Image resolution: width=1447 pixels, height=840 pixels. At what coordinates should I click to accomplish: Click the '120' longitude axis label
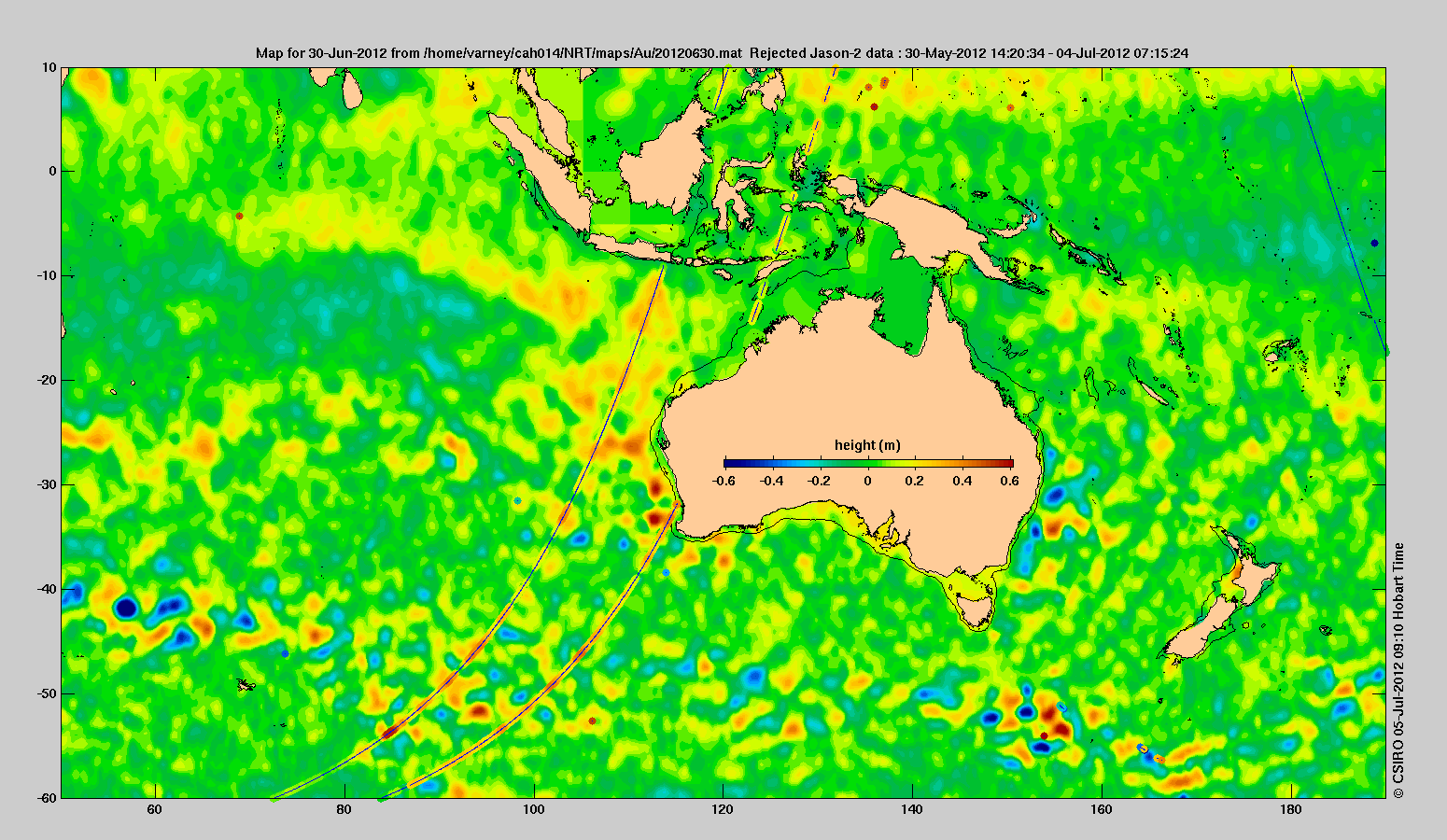723,810
